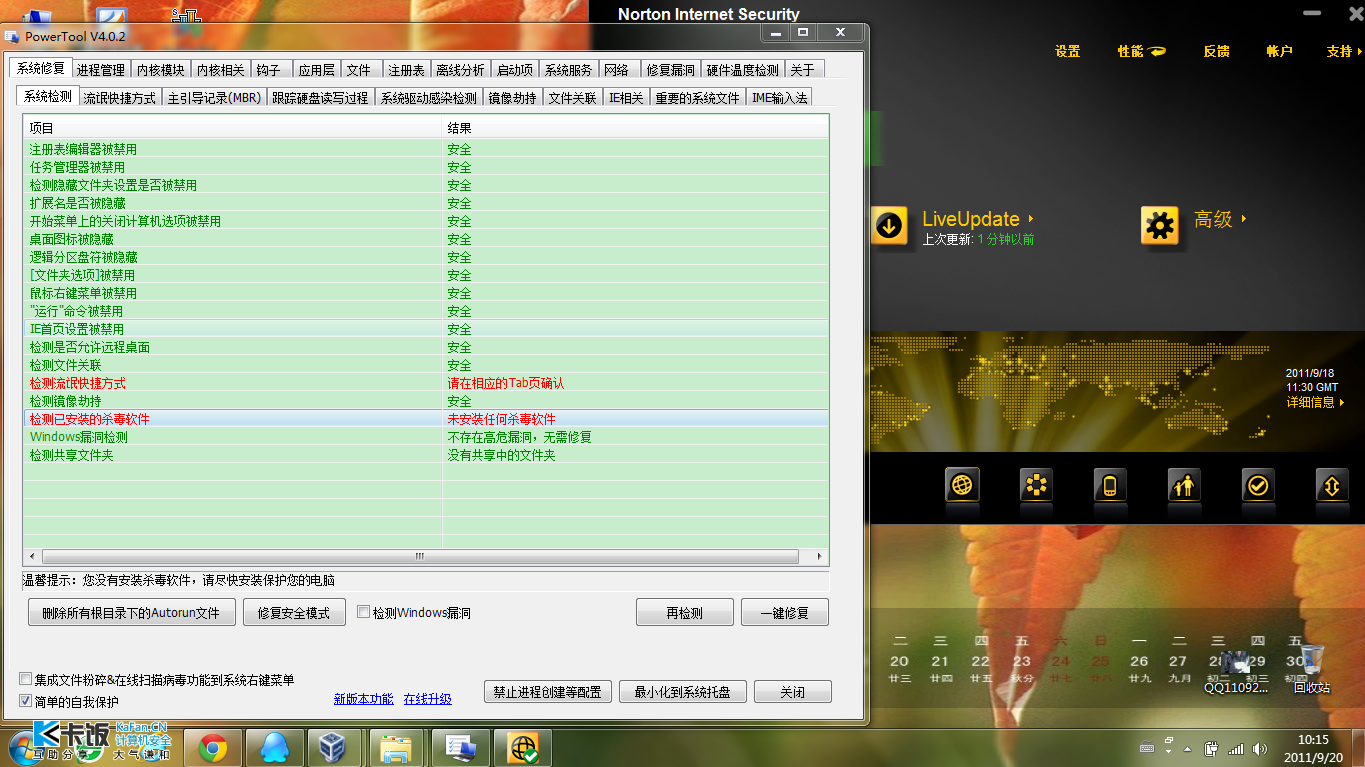1365x767 pixels.
Task: Click the network signal tray icon
Action: [x=1236, y=748]
